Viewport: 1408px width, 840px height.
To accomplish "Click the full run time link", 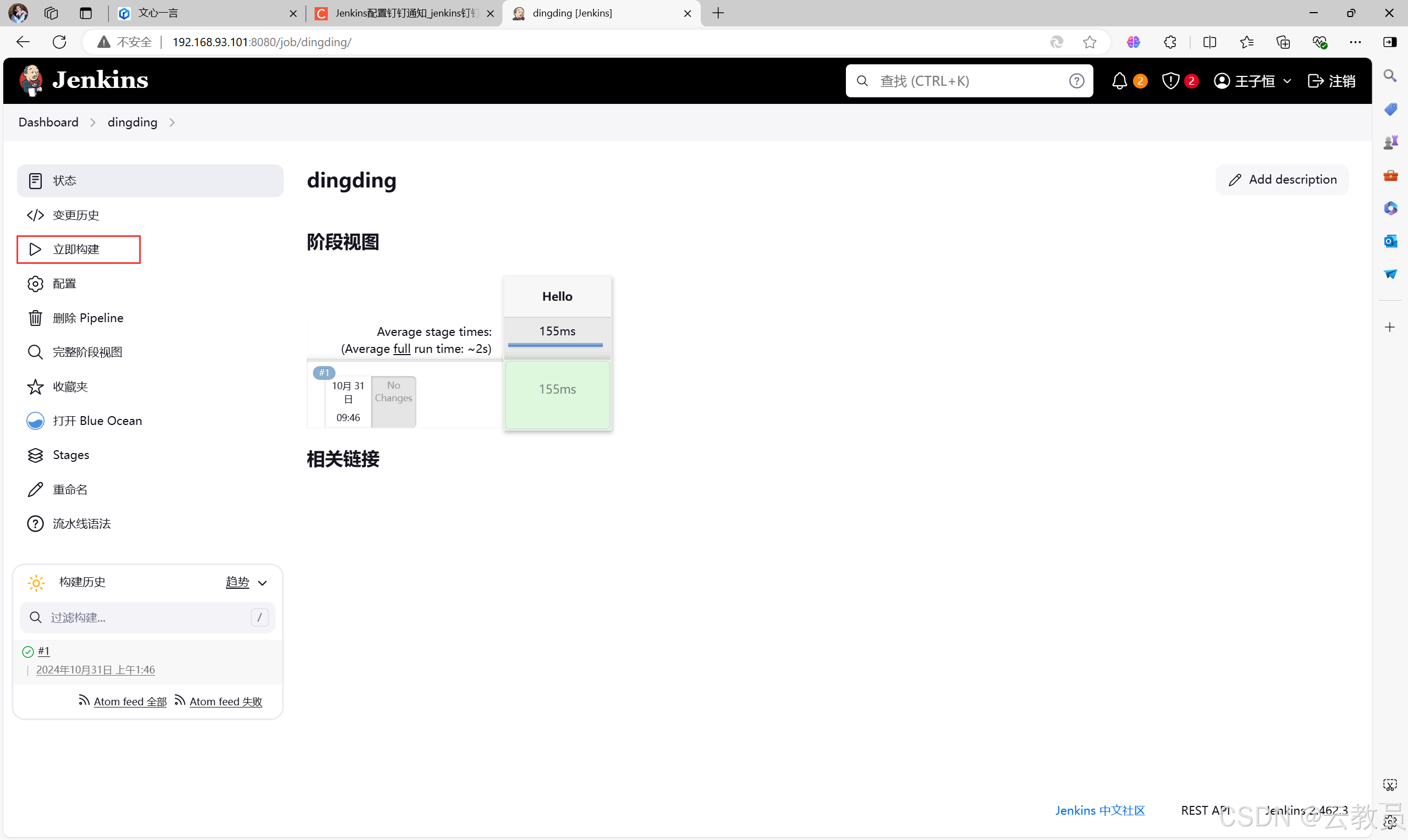I will click(402, 349).
